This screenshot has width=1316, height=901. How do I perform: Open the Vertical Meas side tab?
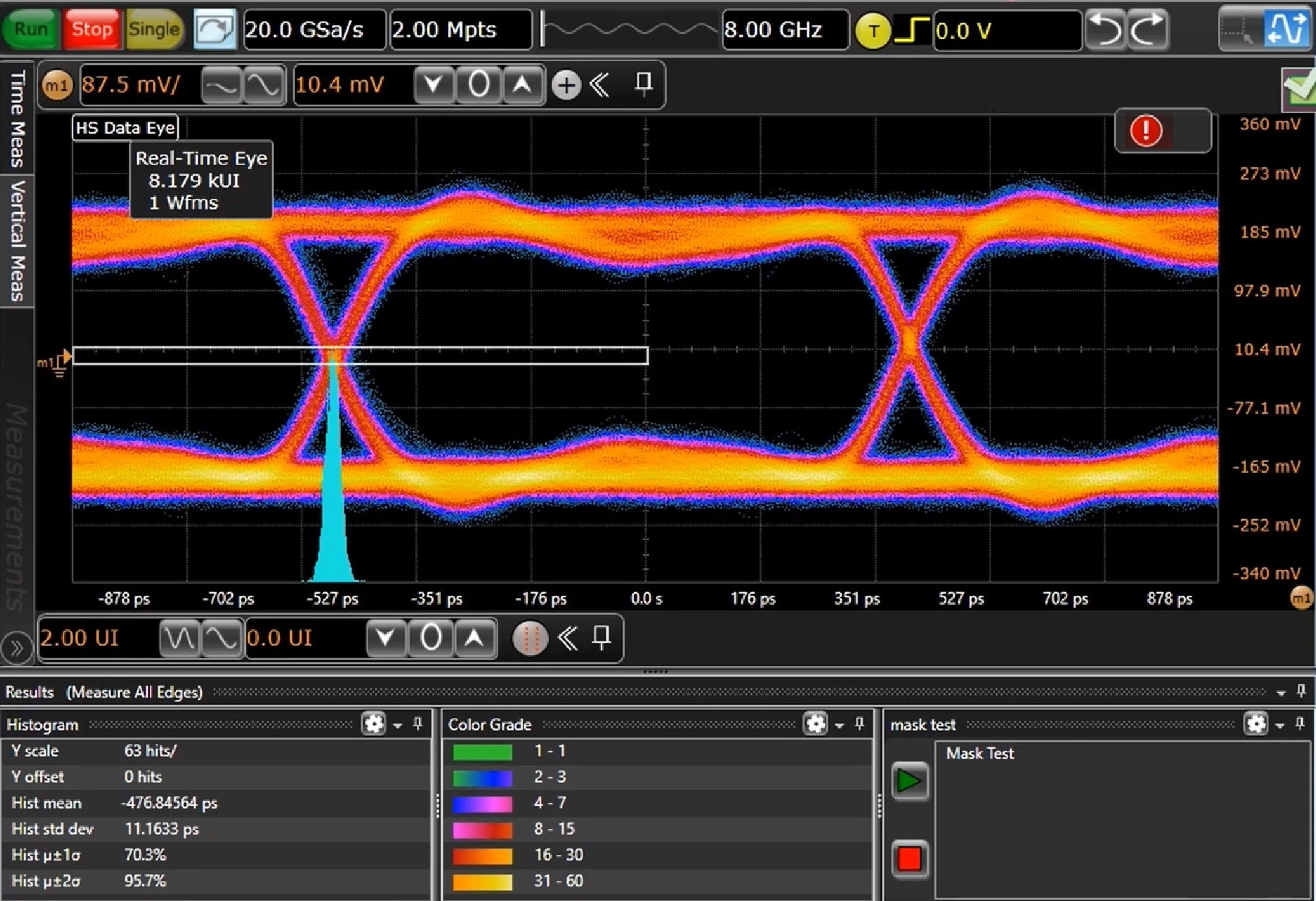click(x=17, y=240)
